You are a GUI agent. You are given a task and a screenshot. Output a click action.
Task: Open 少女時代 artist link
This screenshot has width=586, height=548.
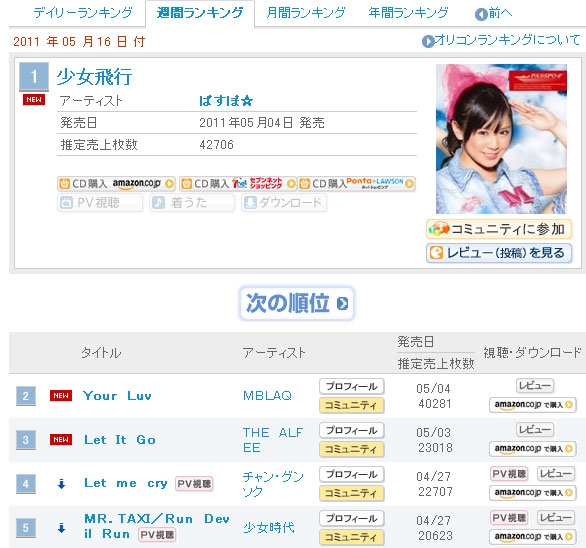click(x=269, y=527)
